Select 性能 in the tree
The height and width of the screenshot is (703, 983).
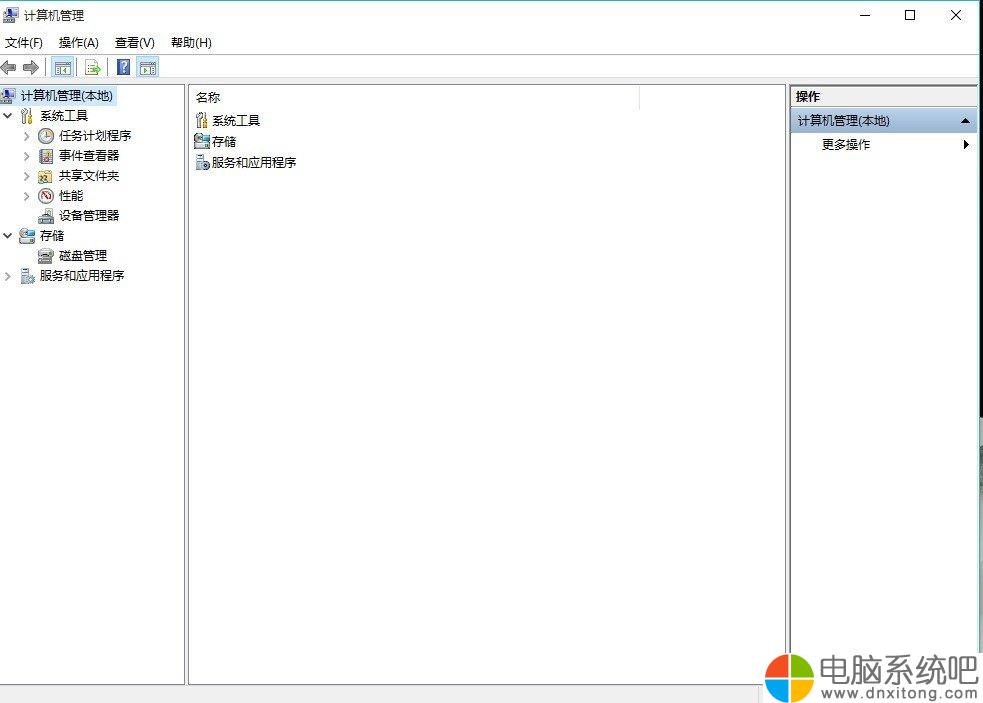71,196
